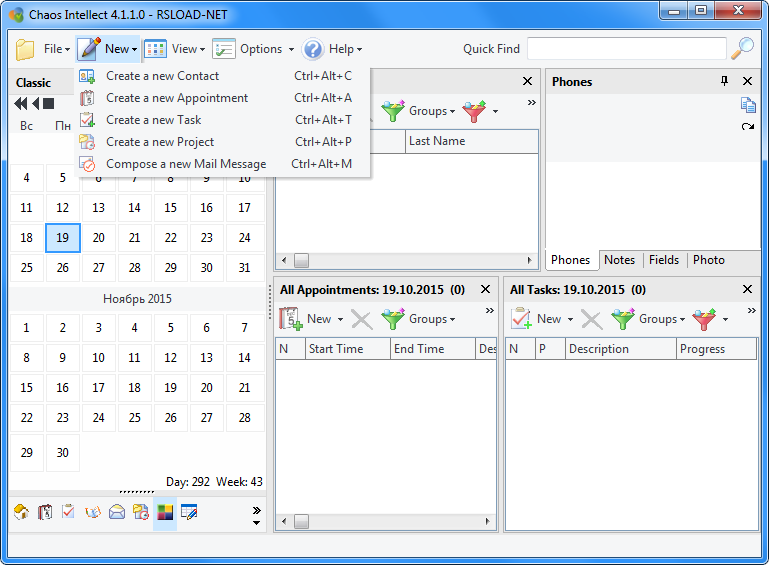
Task: Click the Quick Find magnifier icon
Action: coord(743,49)
